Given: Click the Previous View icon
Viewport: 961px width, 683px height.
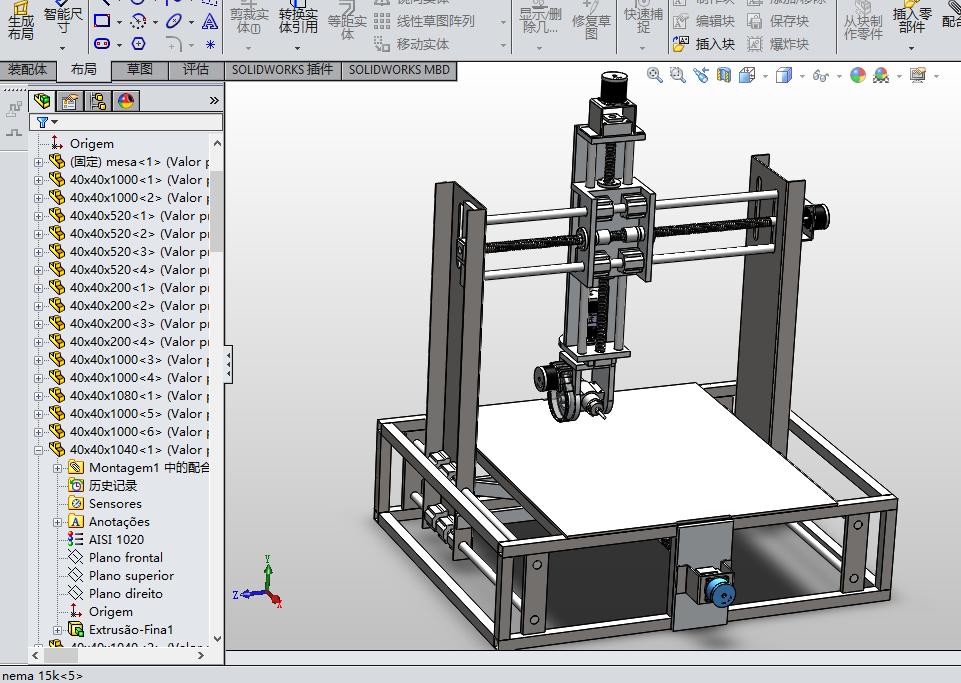Looking at the screenshot, I should (x=701, y=75).
